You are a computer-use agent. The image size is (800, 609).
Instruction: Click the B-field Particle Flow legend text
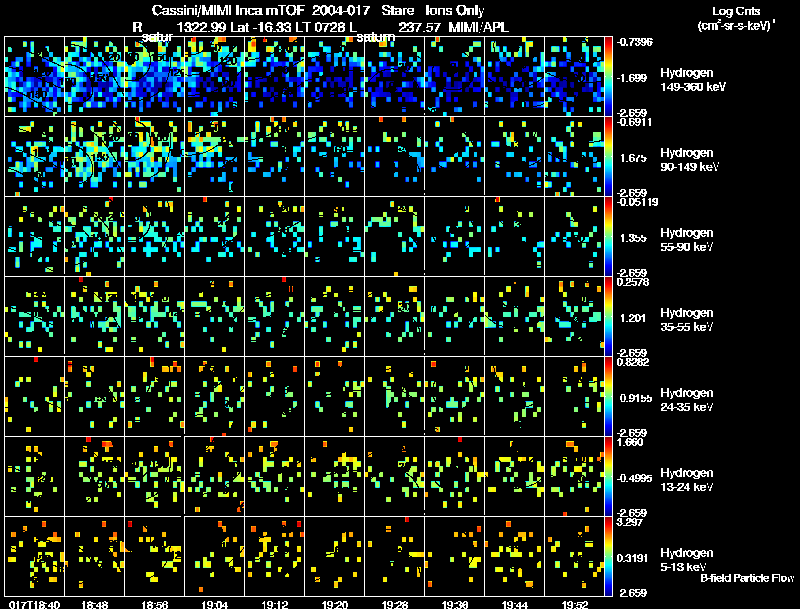click(x=746, y=578)
